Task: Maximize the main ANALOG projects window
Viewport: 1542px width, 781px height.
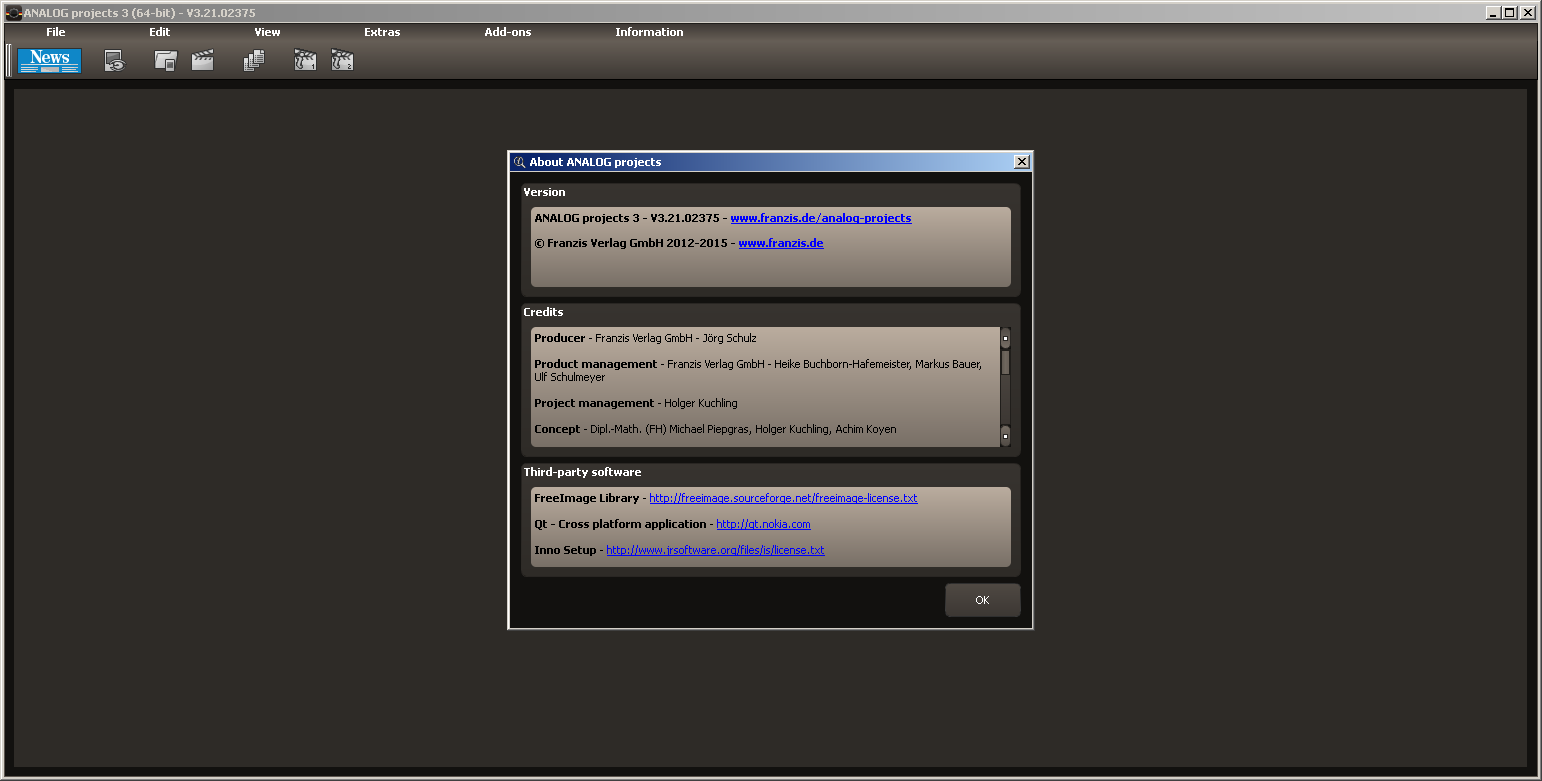Action: [1510, 13]
